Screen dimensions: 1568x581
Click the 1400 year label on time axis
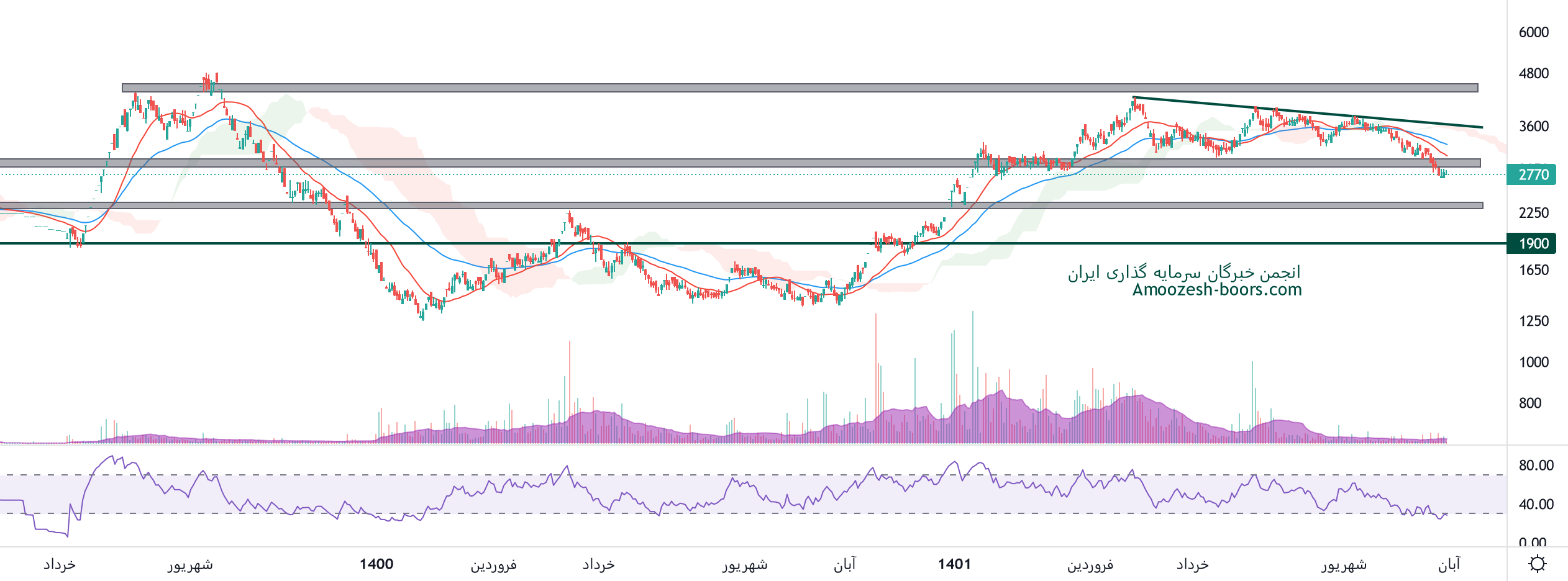(x=376, y=564)
